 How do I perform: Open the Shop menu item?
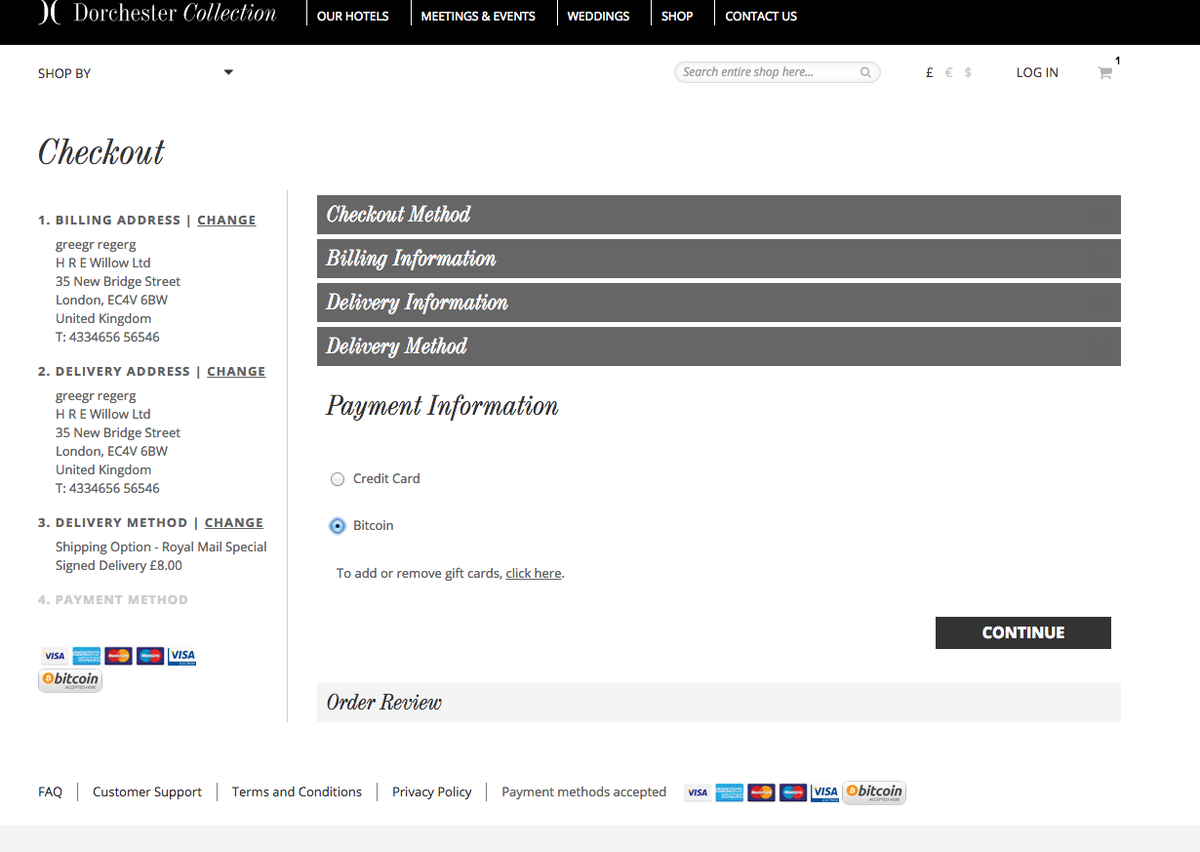click(677, 16)
